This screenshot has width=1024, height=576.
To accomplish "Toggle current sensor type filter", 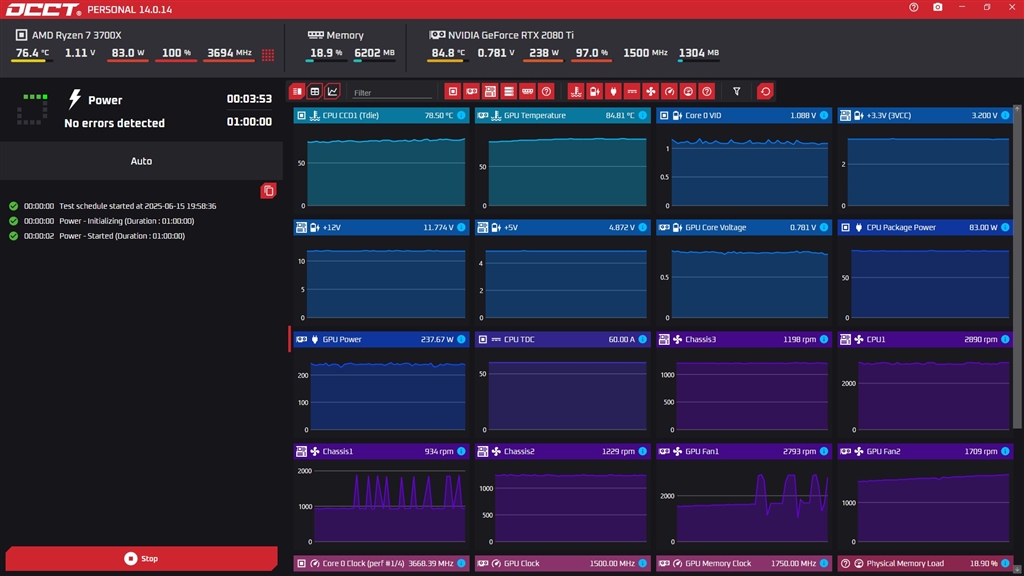I will pos(632,91).
